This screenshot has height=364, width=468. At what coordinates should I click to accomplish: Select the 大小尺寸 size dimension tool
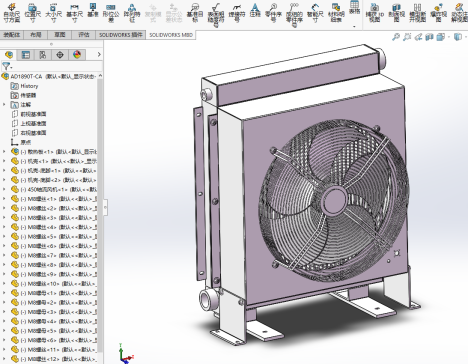pyautogui.click(x=53, y=12)
